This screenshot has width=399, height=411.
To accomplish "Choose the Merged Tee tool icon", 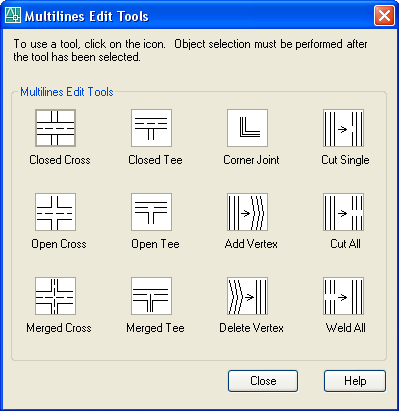I will coord(151,296).
